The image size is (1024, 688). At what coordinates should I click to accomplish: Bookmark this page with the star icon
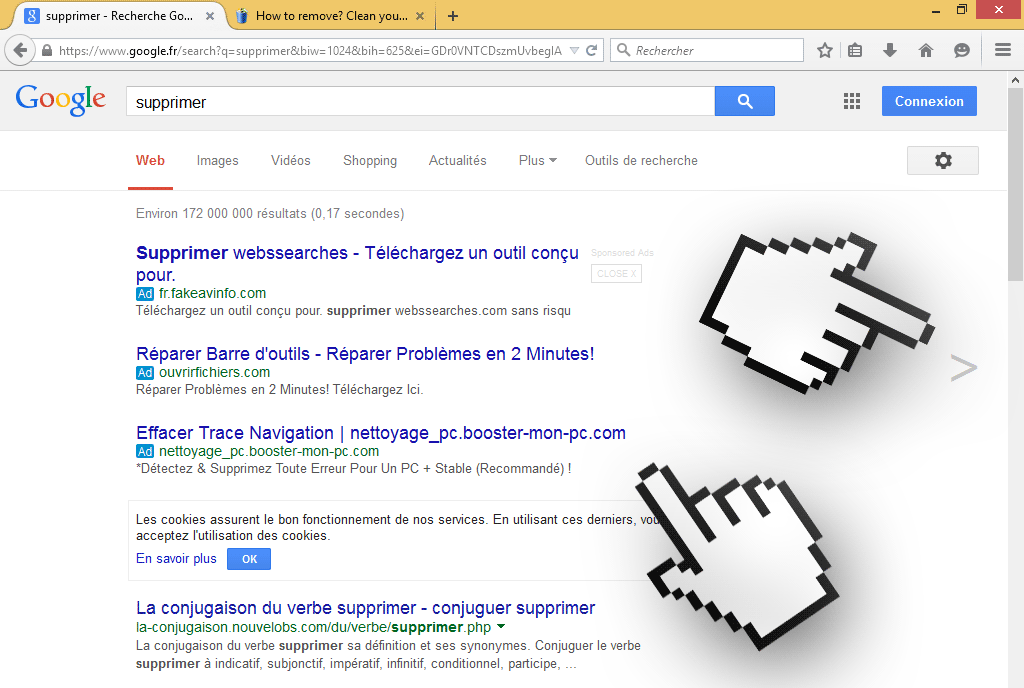pos(825,50)
